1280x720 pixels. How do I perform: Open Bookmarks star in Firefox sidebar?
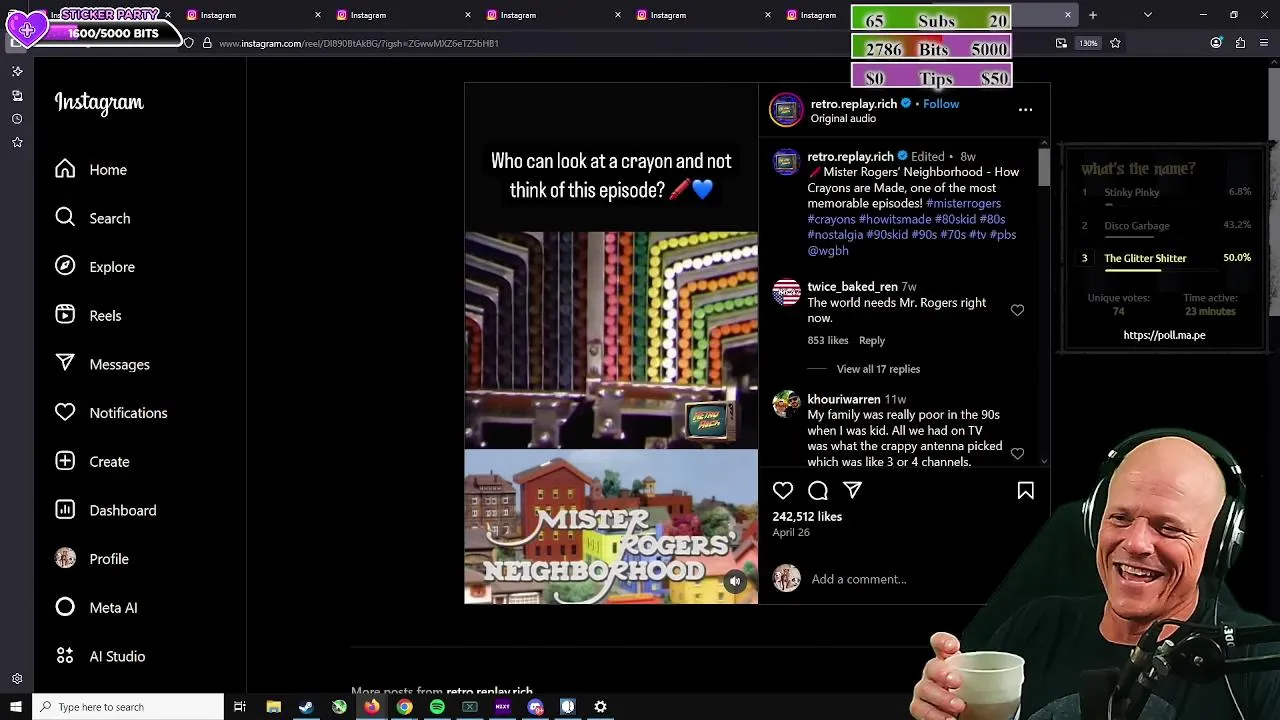pyautogui.click(x=17, y=143)
